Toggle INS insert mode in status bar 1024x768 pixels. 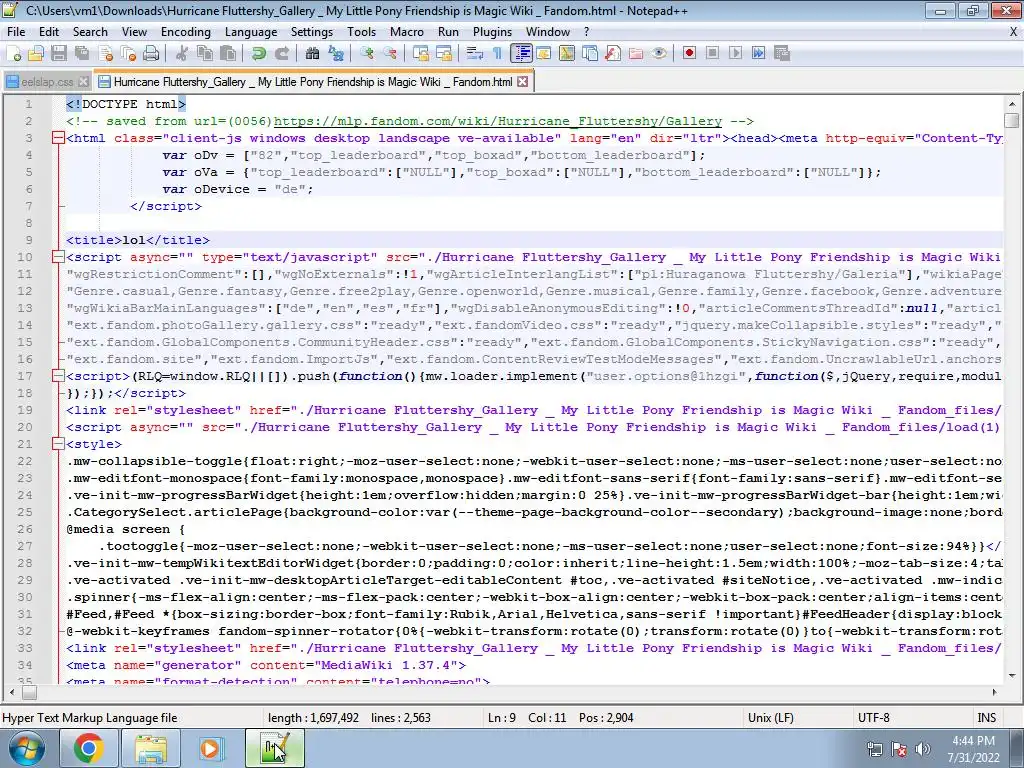coord(987,718)
